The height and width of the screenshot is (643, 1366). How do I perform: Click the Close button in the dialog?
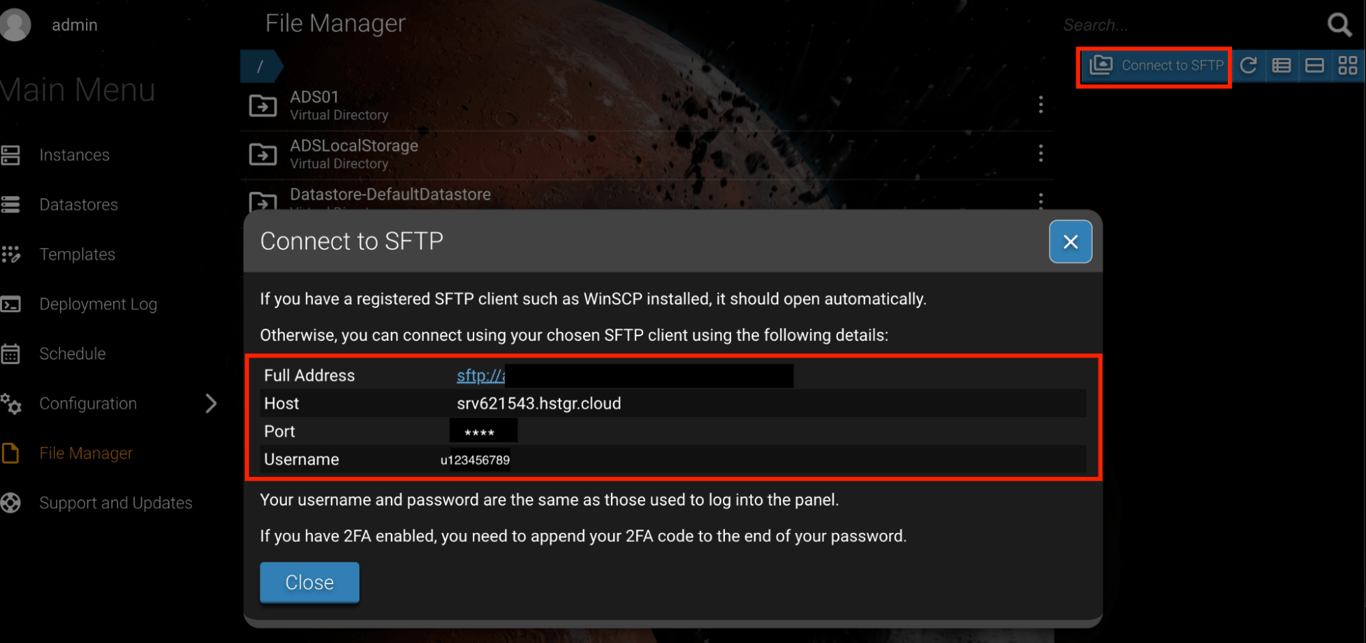(x=309, y=582)
